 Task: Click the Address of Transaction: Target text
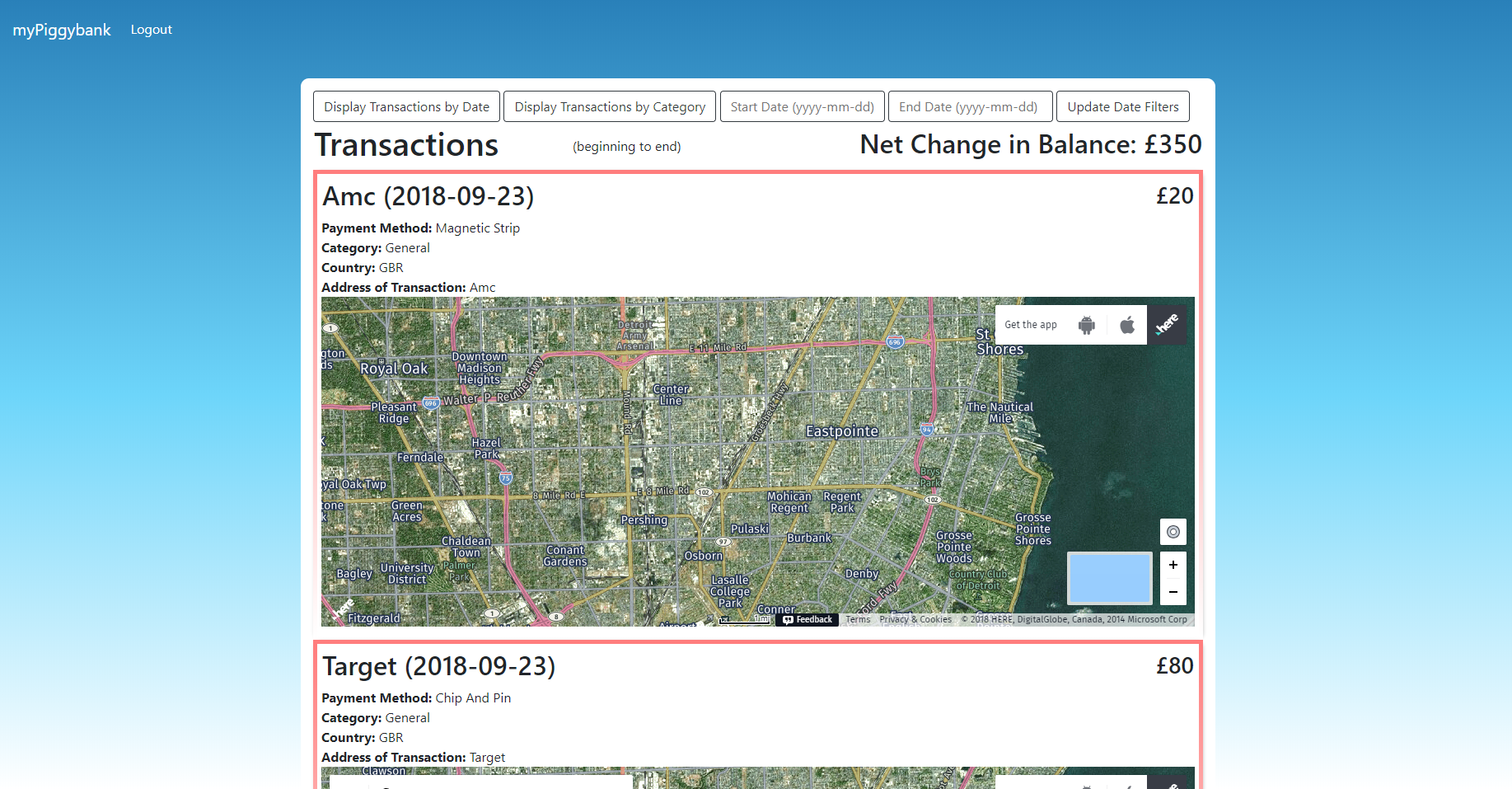pos(414,758)
